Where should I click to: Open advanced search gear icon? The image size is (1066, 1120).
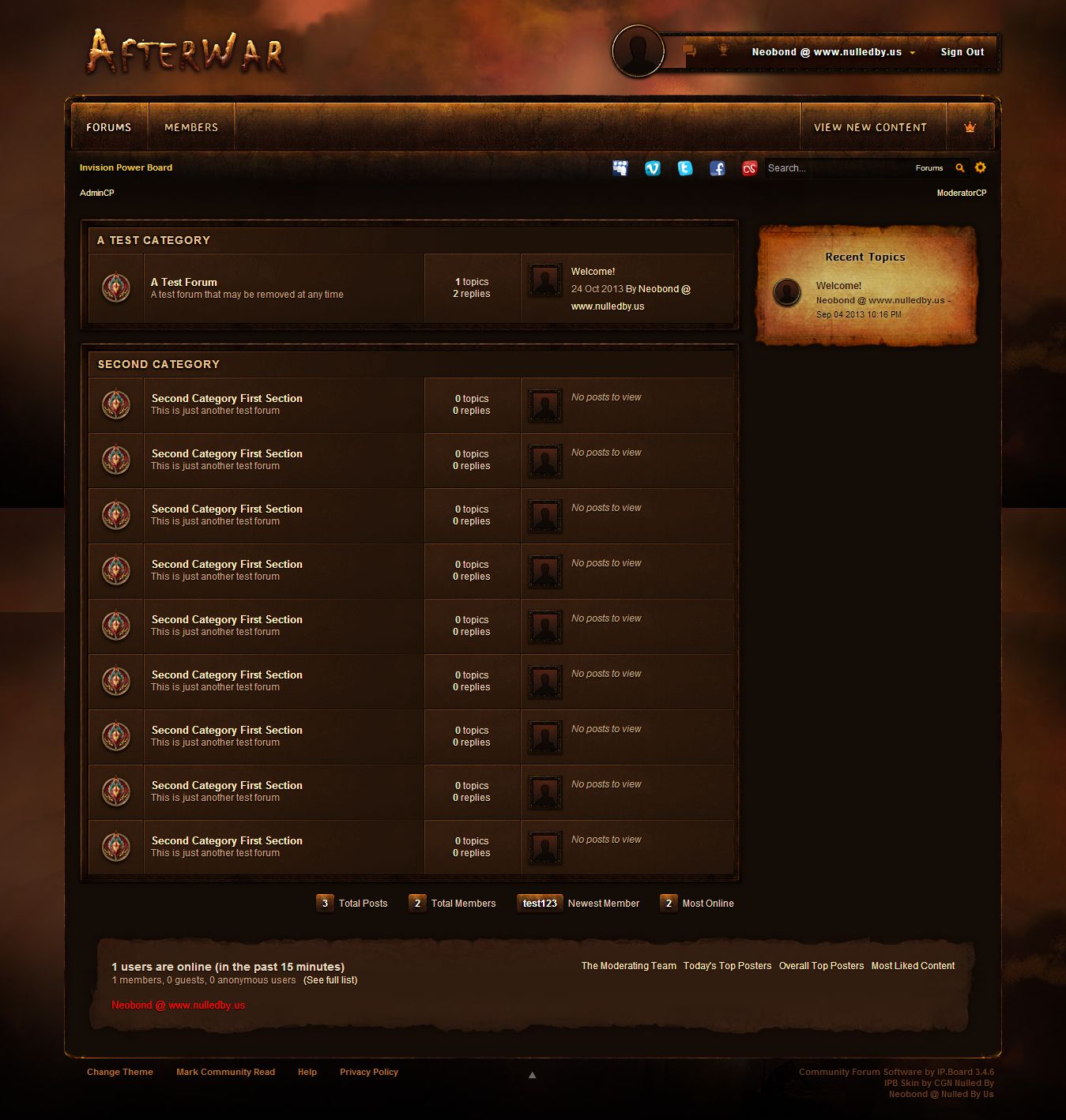tap(981, 167)
